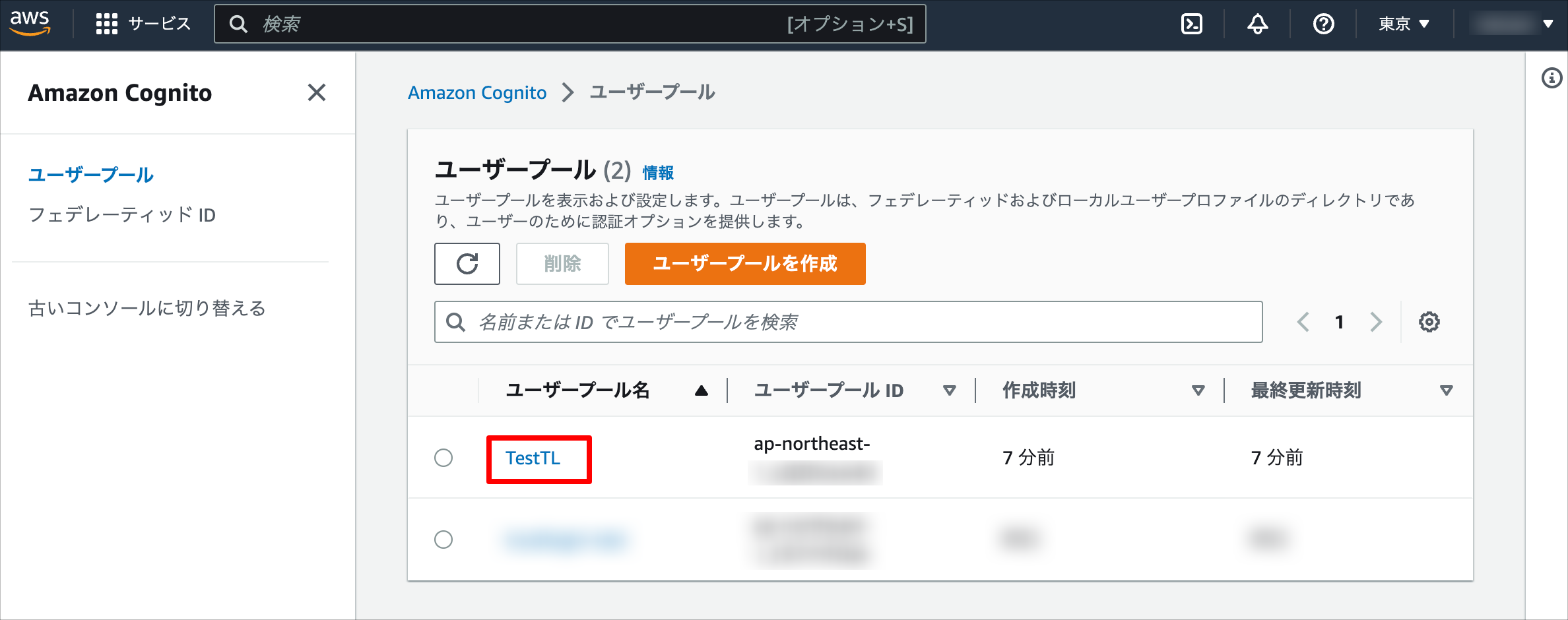Click the AWS home logo

pos(31,23)
